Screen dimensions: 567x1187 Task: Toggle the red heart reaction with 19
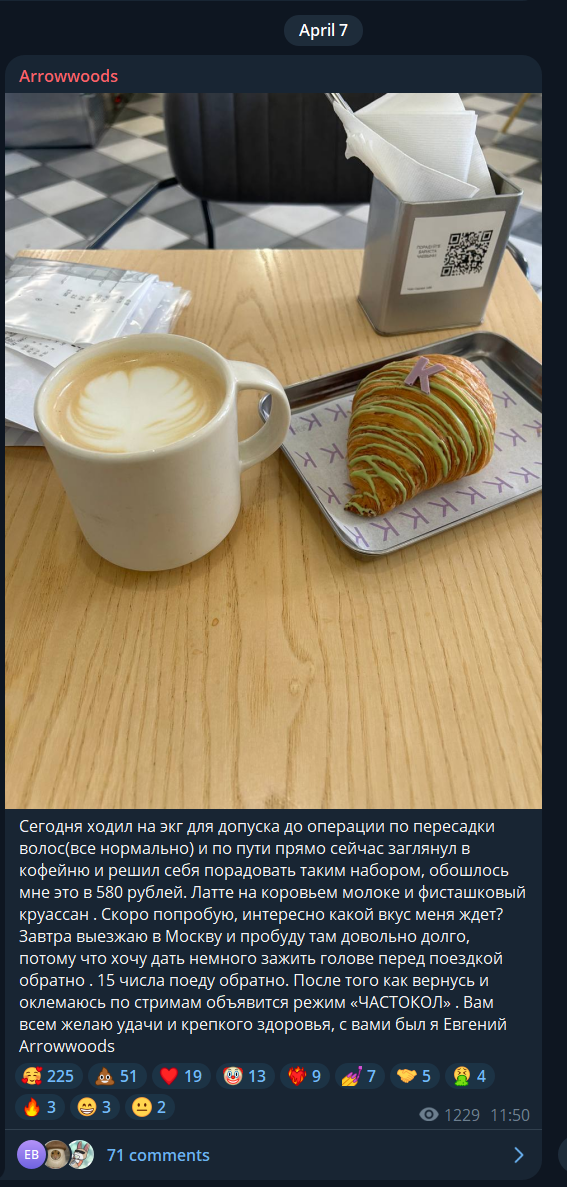[181, 1076]
